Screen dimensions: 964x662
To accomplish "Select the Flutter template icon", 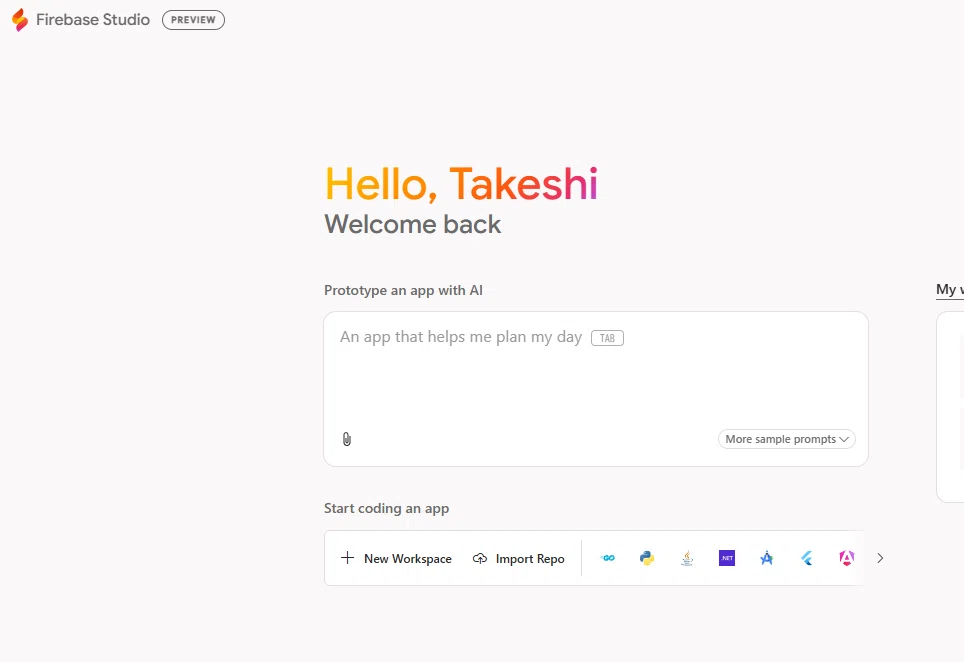I will click(807, 558).
